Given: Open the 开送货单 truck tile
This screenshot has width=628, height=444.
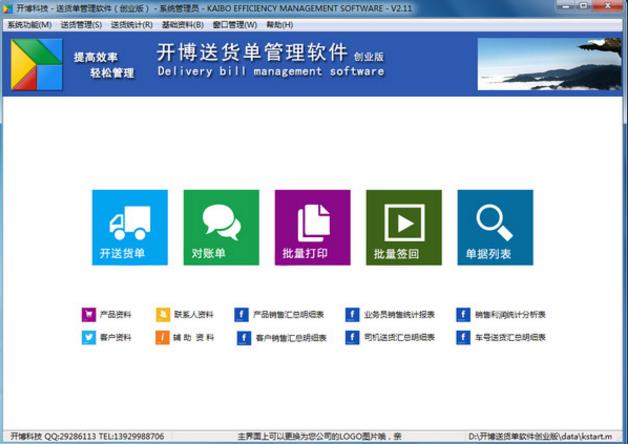Looking at the screenshot, I should point(129,227).
